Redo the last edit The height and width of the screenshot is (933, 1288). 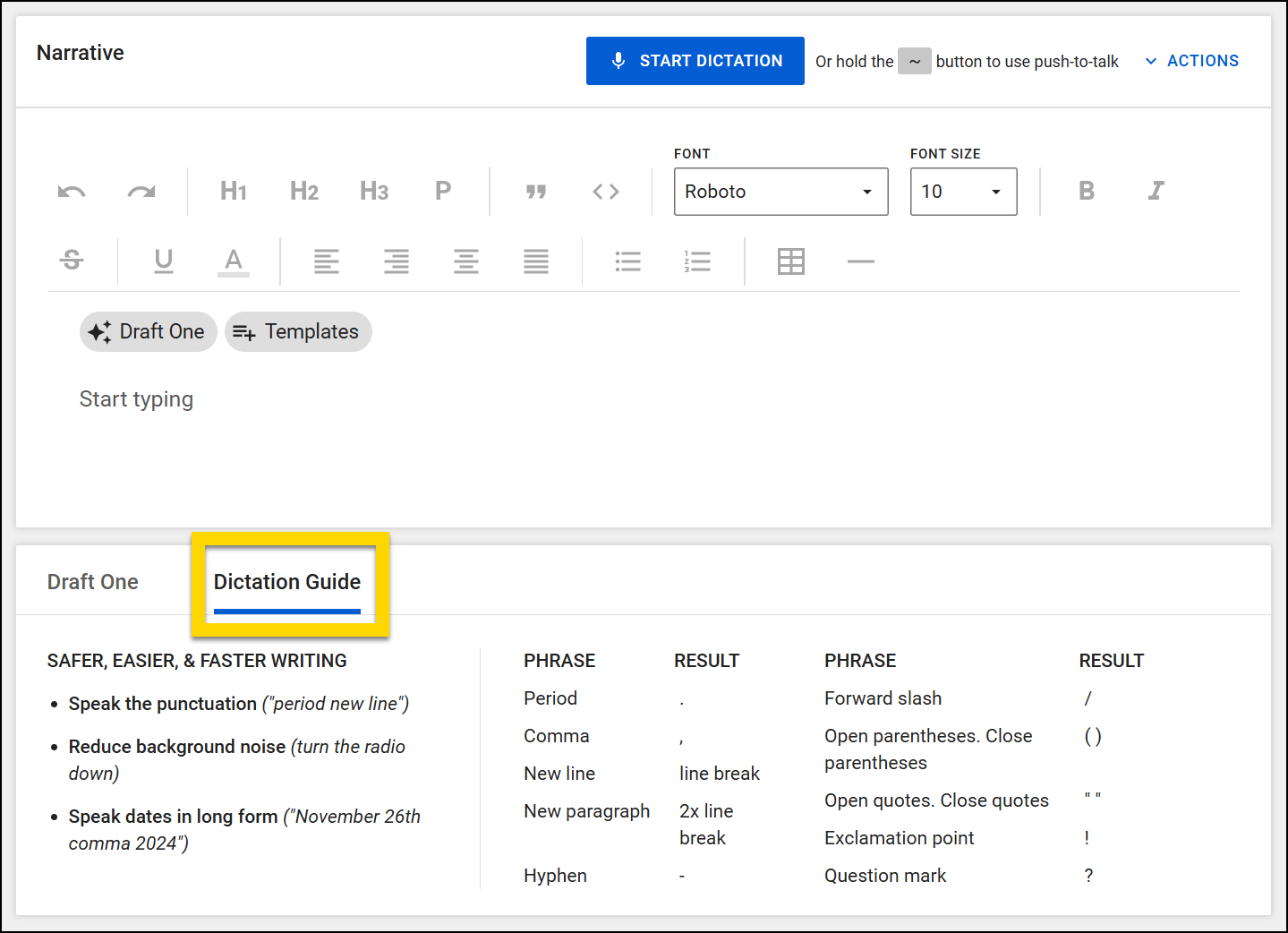pos(141,191)
